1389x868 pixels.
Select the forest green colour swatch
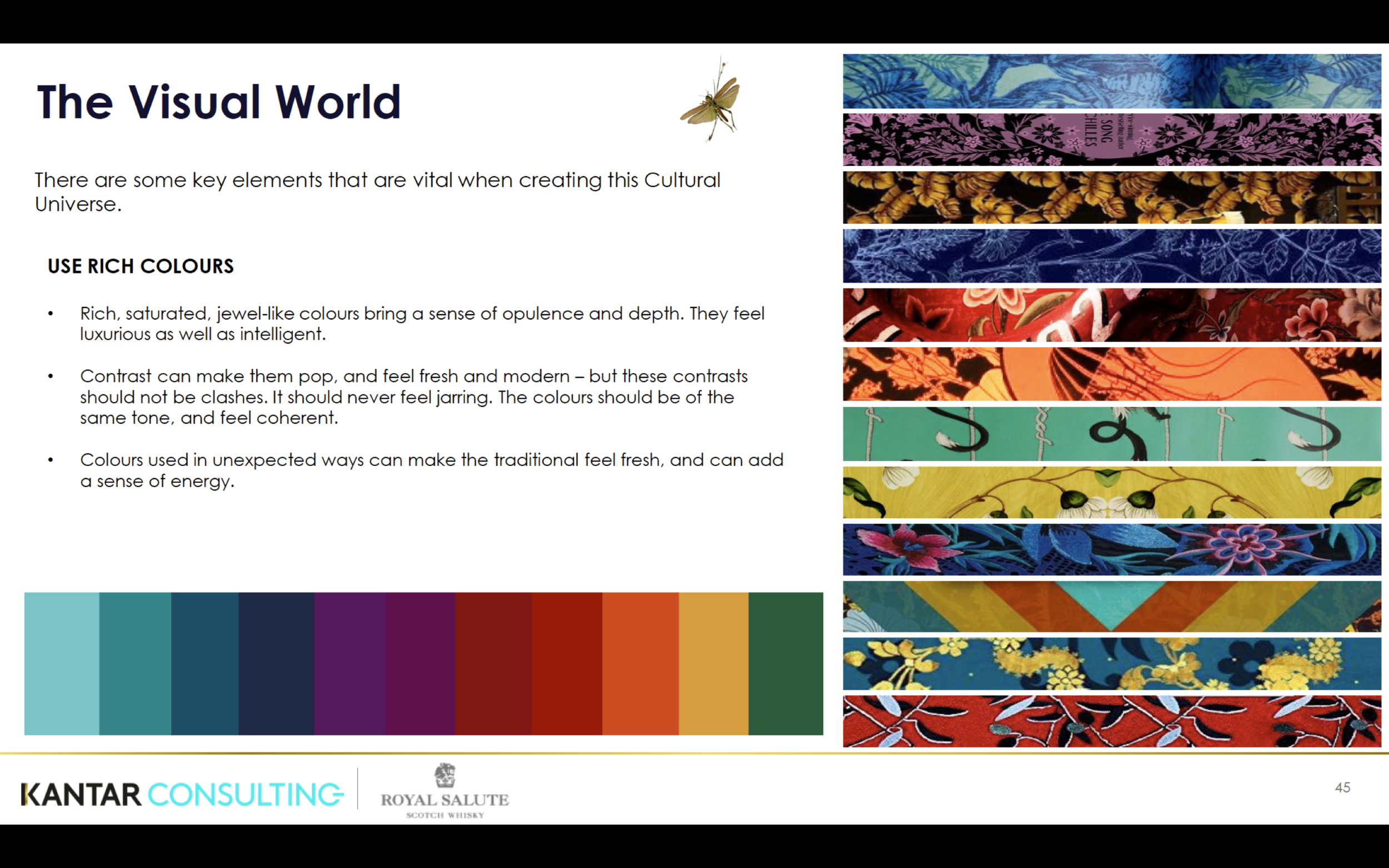pos(786,664)
